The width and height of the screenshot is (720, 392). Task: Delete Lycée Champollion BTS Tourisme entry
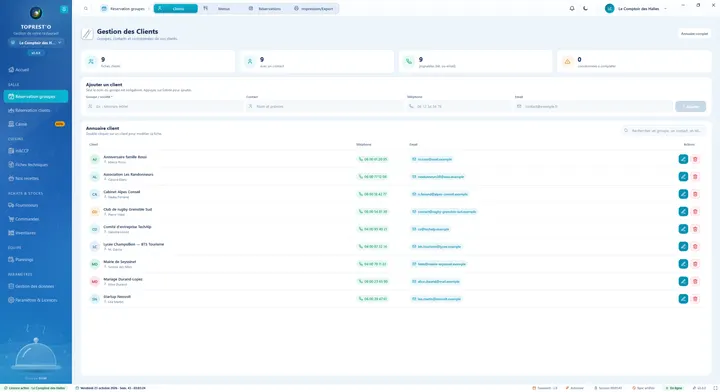point(695,246)
